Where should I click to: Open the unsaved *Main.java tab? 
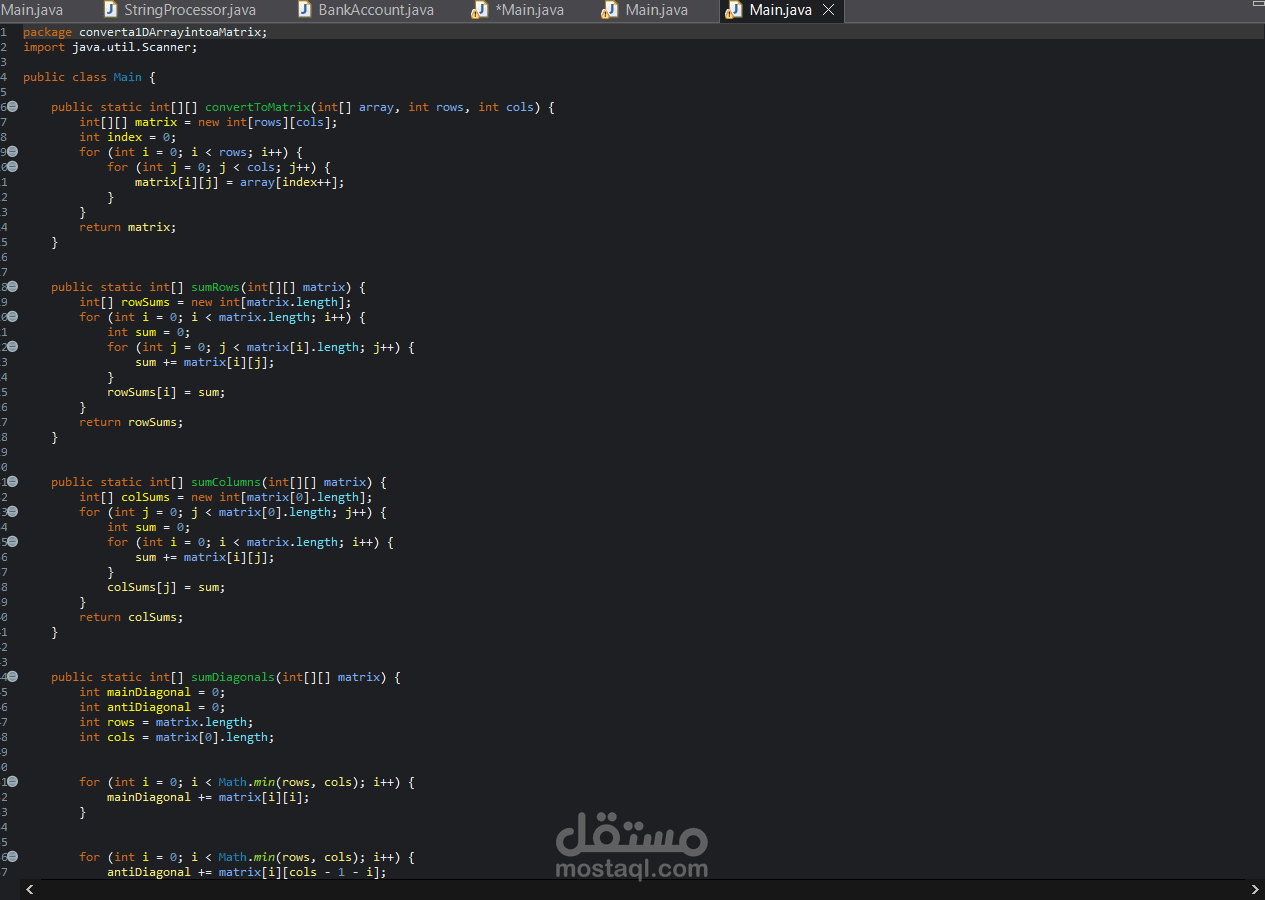point(529,10)
